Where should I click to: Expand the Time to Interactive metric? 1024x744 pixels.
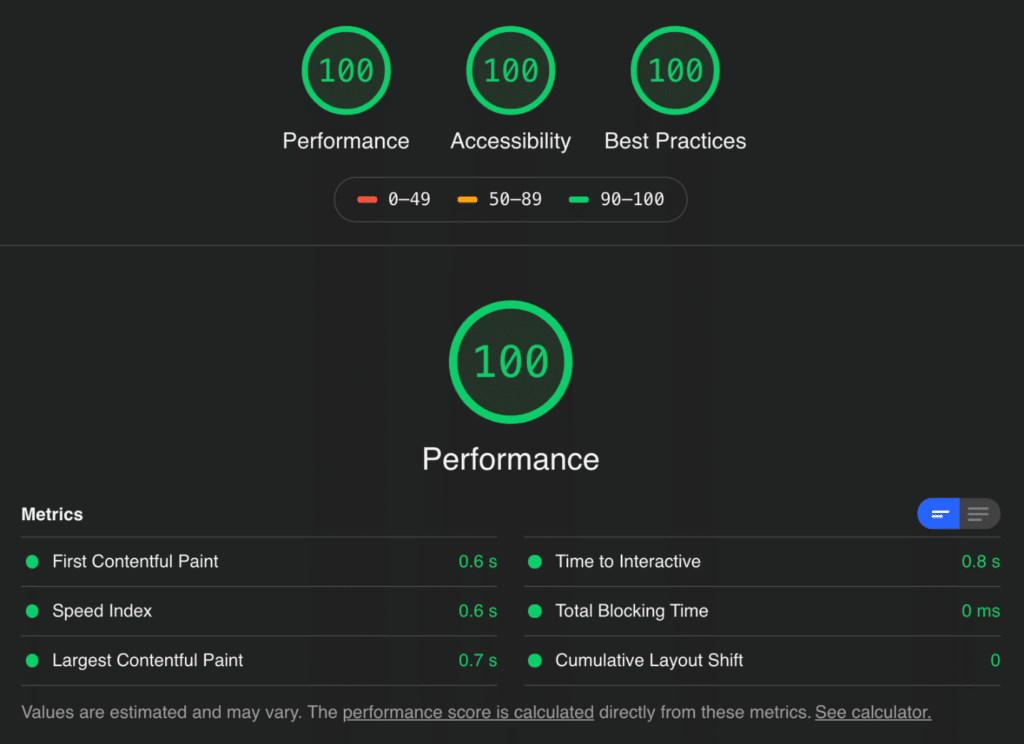tap(628, 562)
